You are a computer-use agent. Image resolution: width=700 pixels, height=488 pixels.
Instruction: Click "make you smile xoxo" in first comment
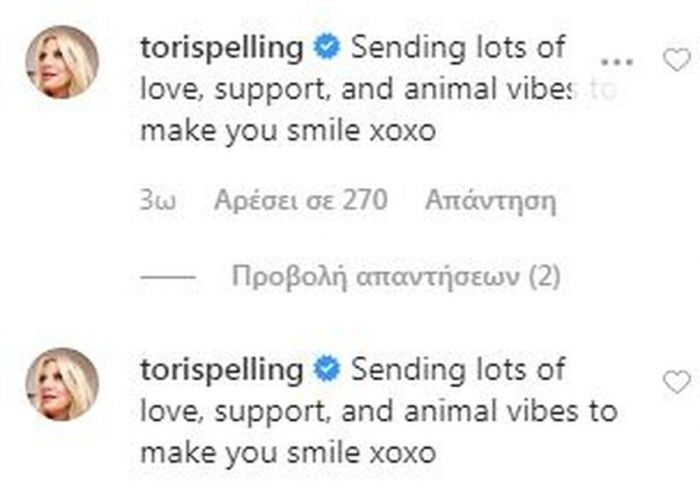point(288,131)
